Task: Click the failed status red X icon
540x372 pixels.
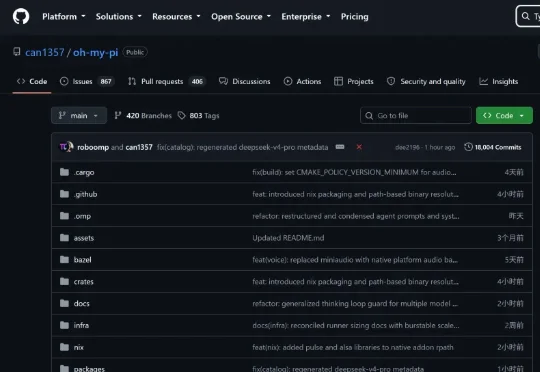Action: [359, 147]
